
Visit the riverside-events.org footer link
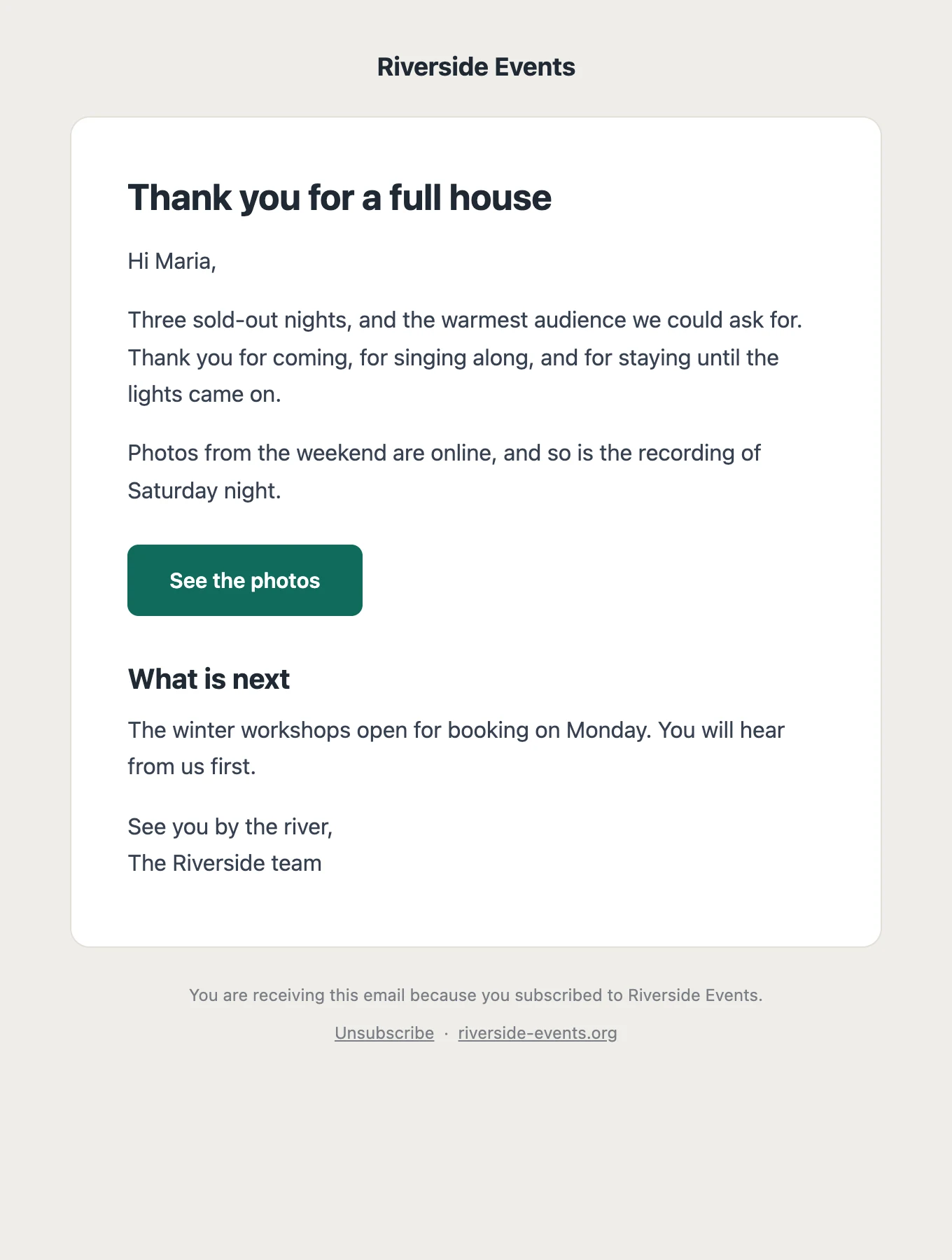click(x=538, y=1033)
